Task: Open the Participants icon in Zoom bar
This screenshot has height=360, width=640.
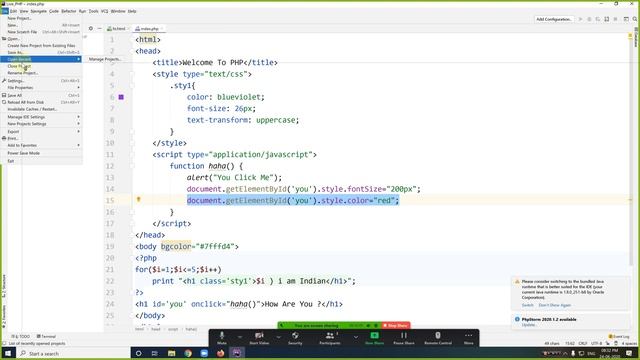Action: coord(330,336)
